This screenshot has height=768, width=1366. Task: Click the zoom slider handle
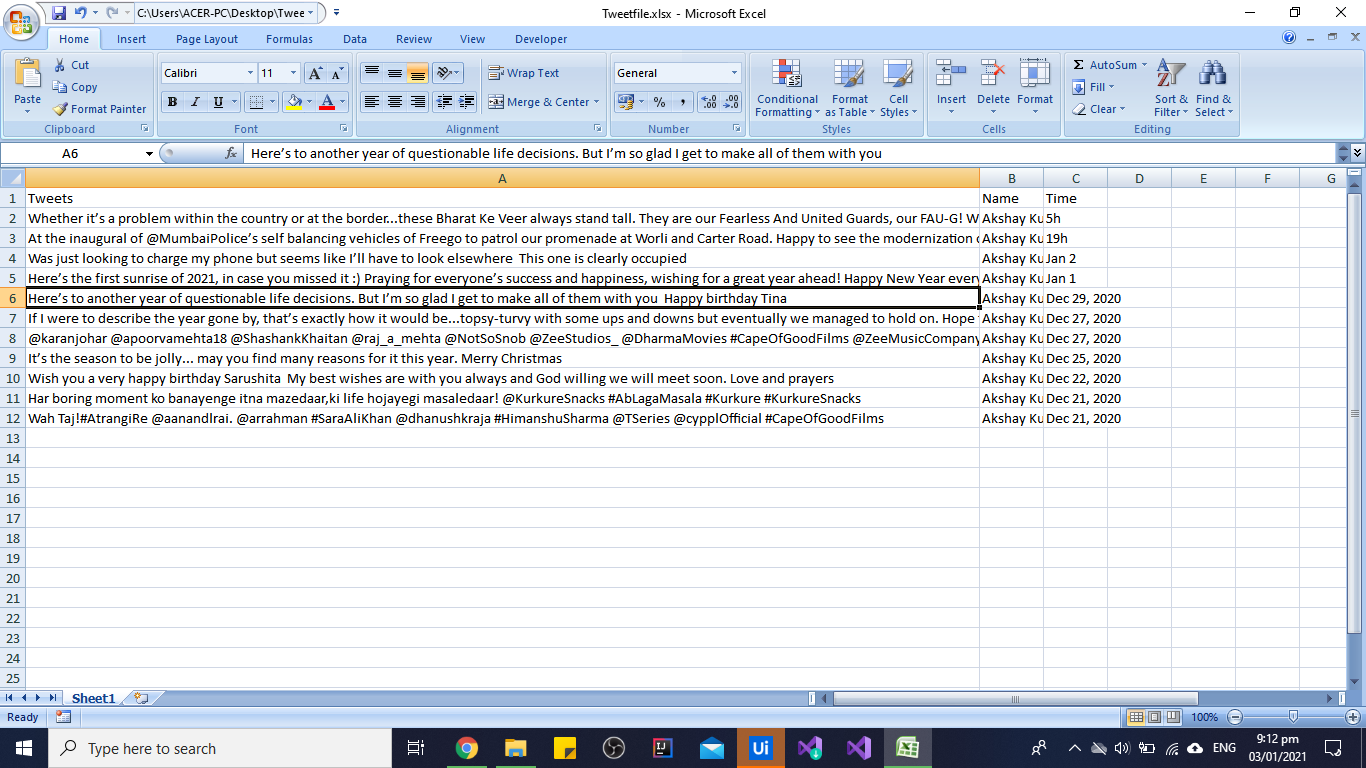[x=1293, y=717]
